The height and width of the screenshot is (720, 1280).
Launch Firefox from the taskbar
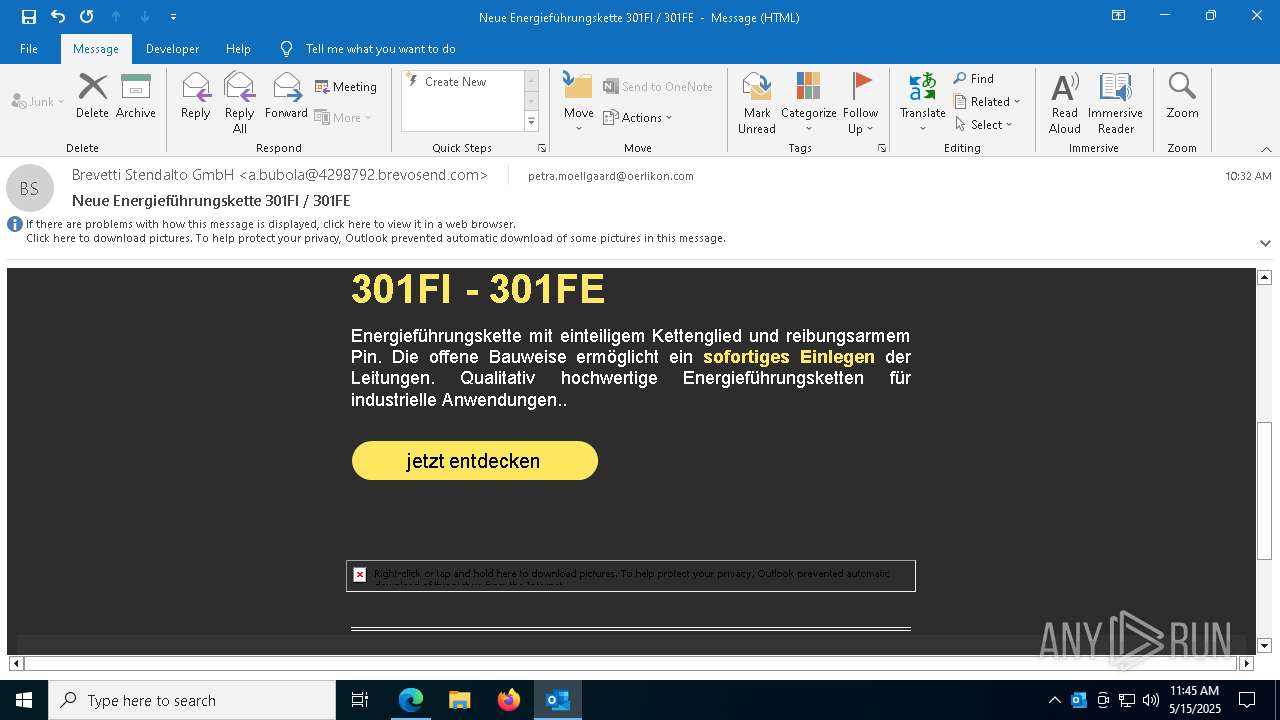509,700
